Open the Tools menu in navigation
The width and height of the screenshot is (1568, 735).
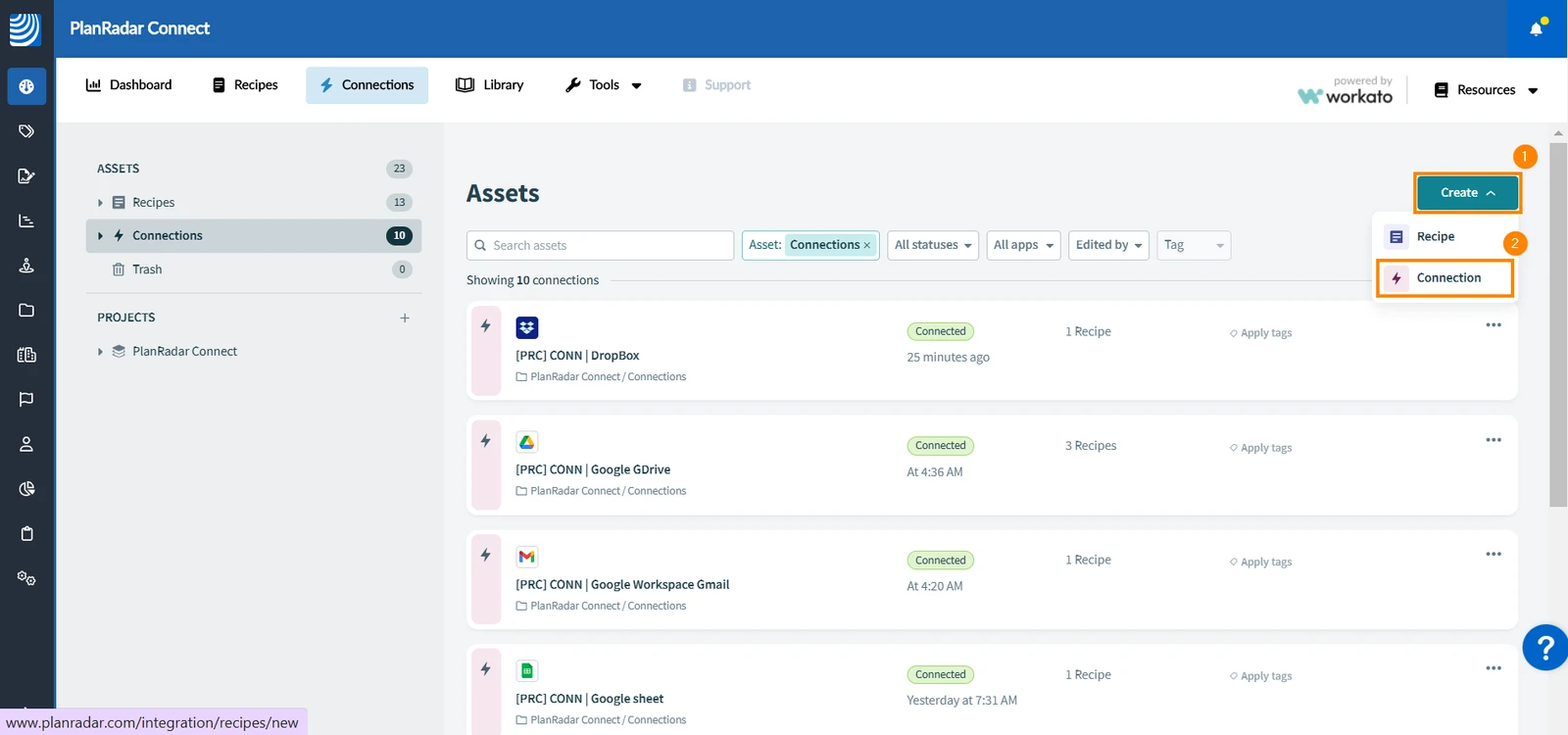(x=604, y=85)
